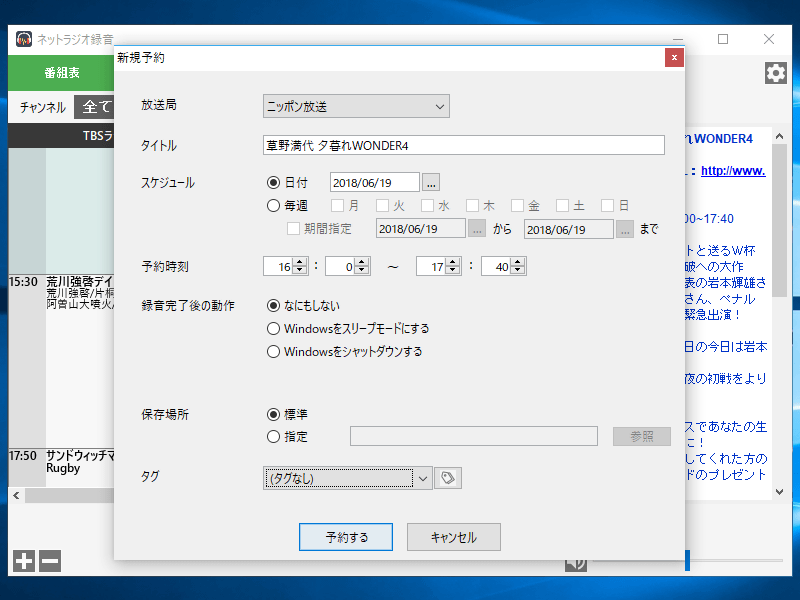Mute the volume speaker icon
The image size is (800, 600).
(575, 562)
